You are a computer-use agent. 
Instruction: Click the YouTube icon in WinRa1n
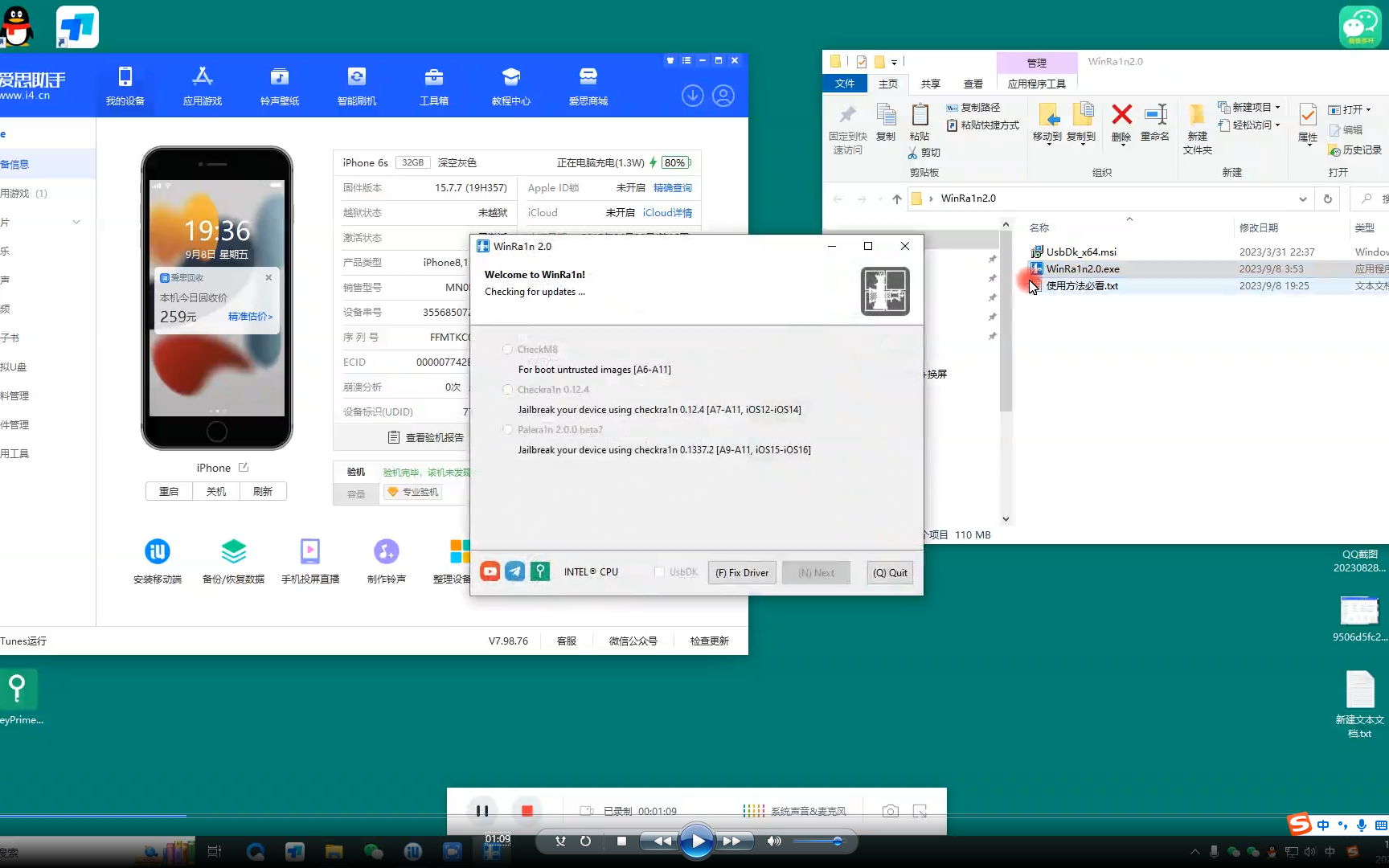point(490,571)
